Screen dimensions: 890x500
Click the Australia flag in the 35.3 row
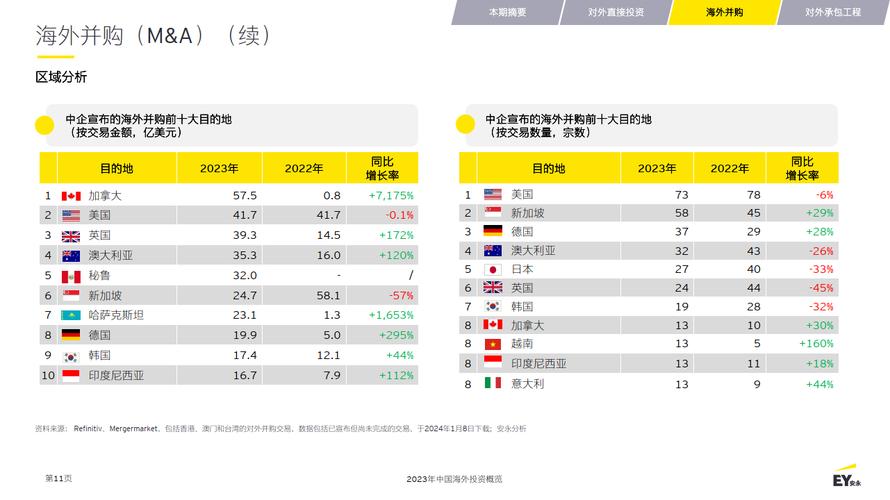(71, 256)
